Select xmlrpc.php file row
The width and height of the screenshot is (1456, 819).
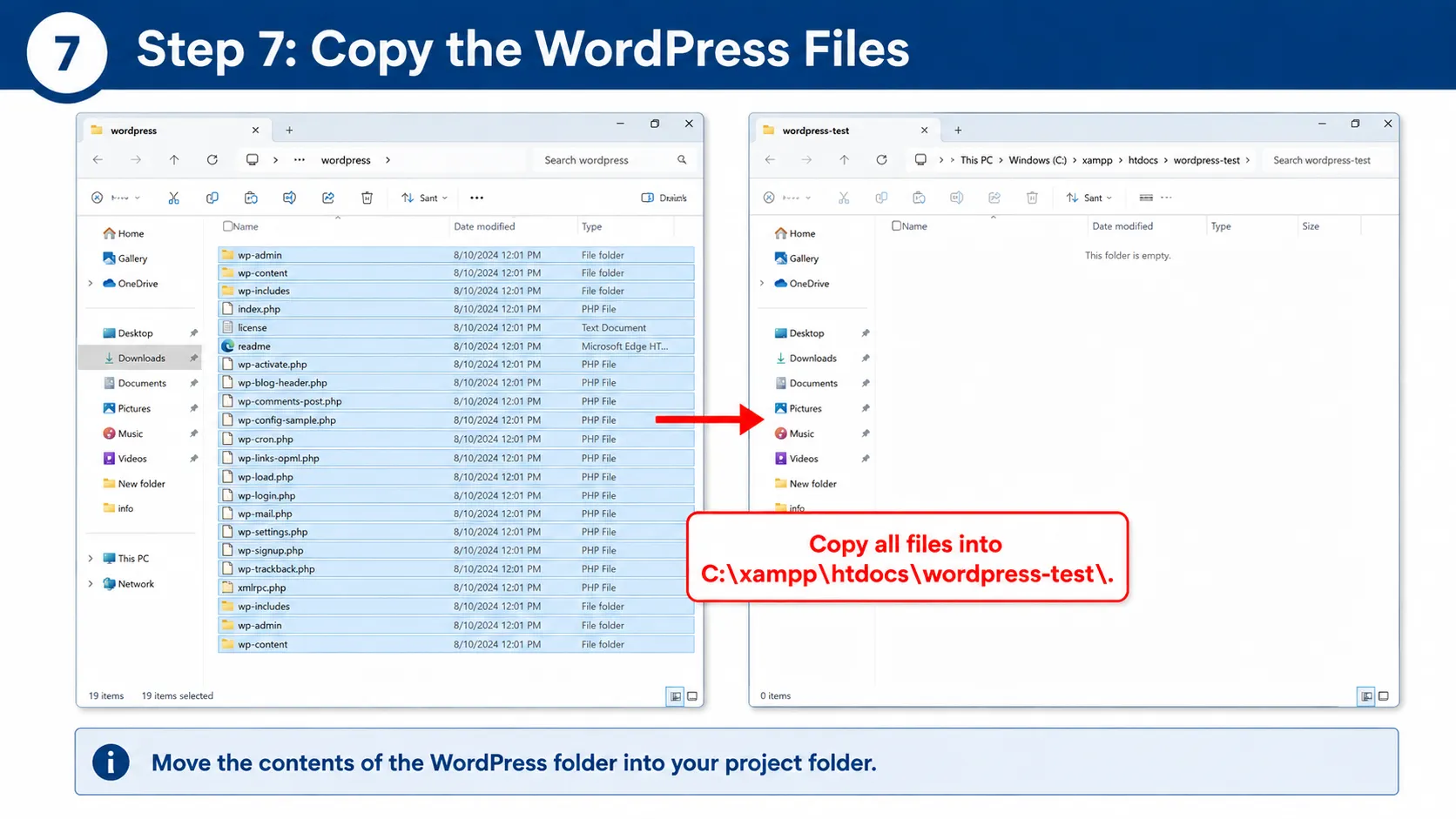pos(456,587)
